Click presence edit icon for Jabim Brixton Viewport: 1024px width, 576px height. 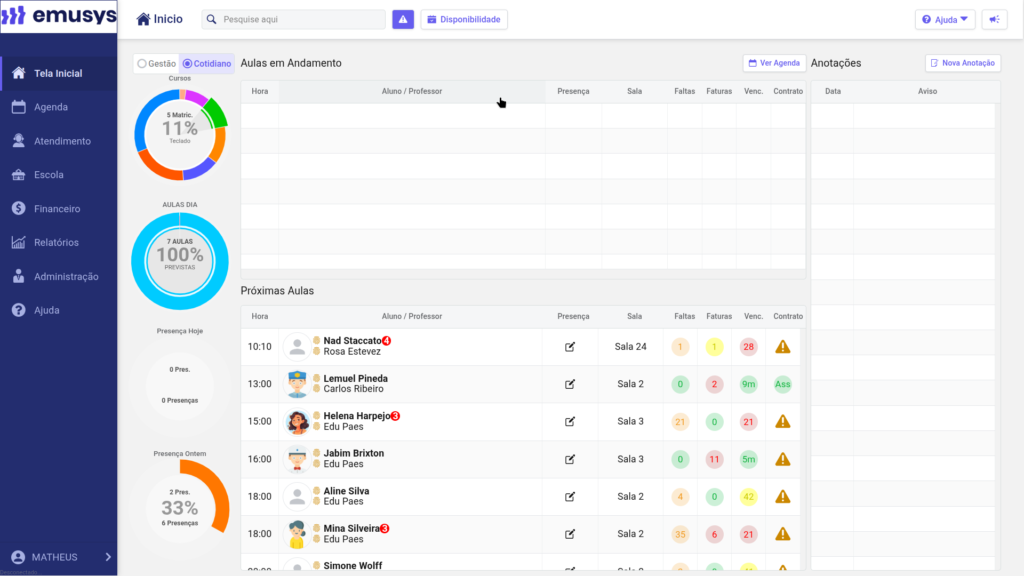570,460
